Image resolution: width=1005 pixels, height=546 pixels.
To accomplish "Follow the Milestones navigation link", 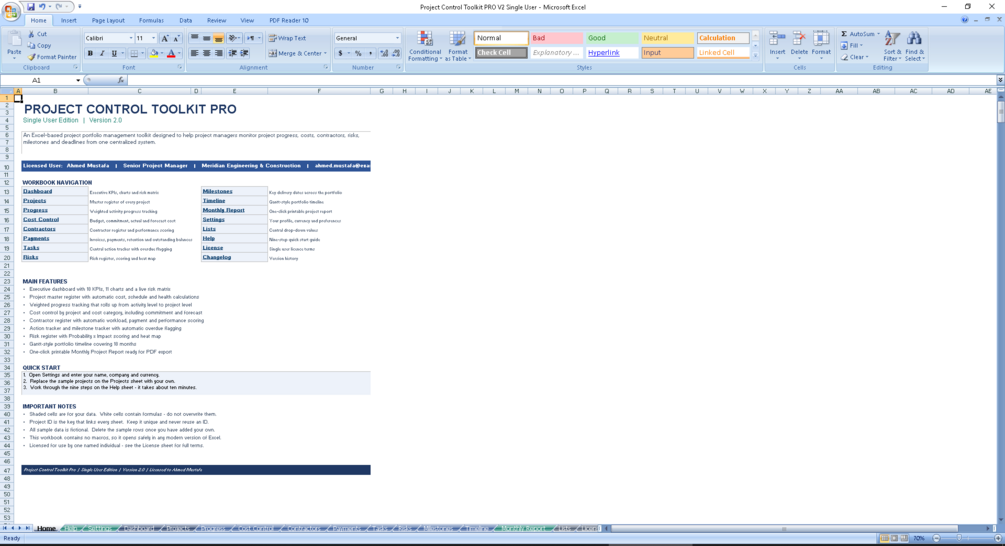I will pyautogui.click(x=217, y=191).
